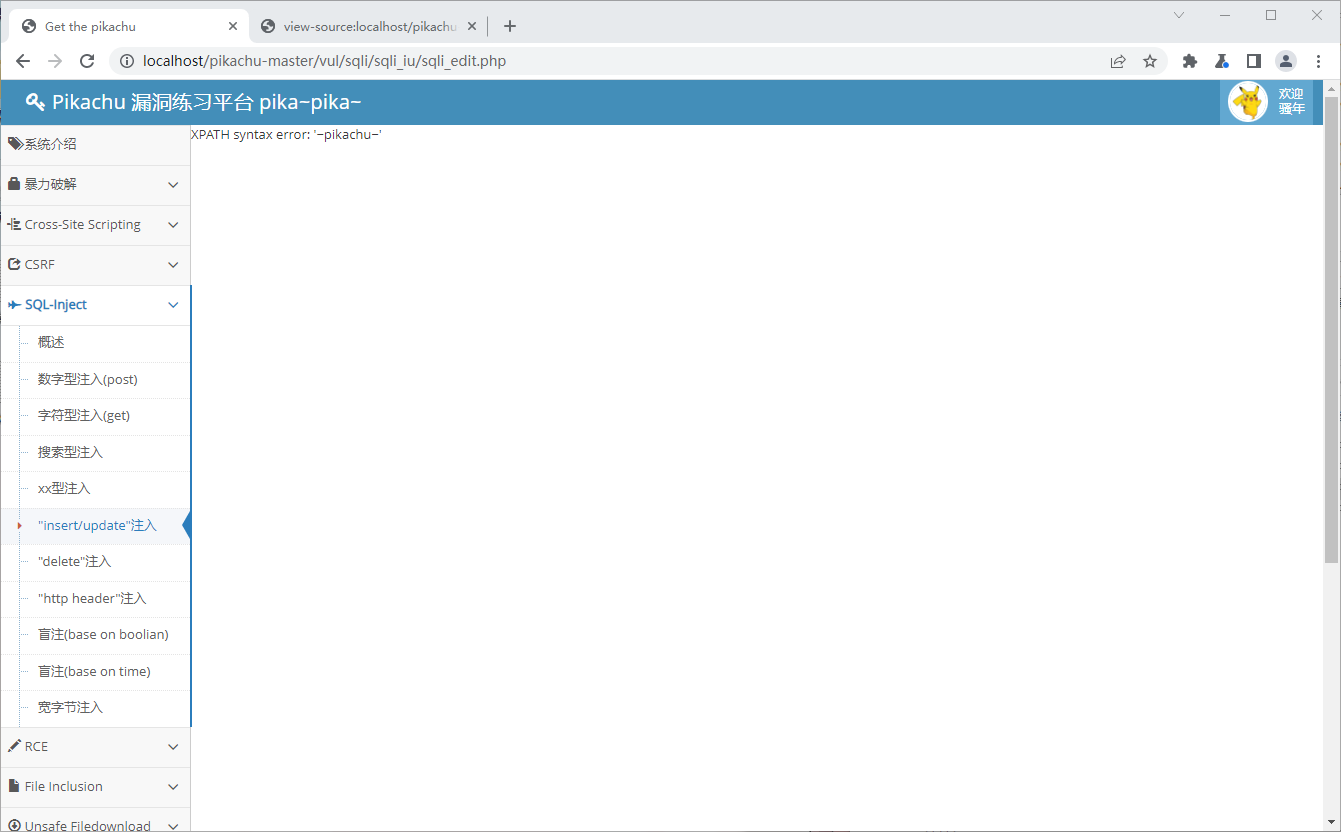Click the share page icon in address bar
The height and width of the screenshot is (832, 1341).
pyautogui.click(x=1118, y=61)
